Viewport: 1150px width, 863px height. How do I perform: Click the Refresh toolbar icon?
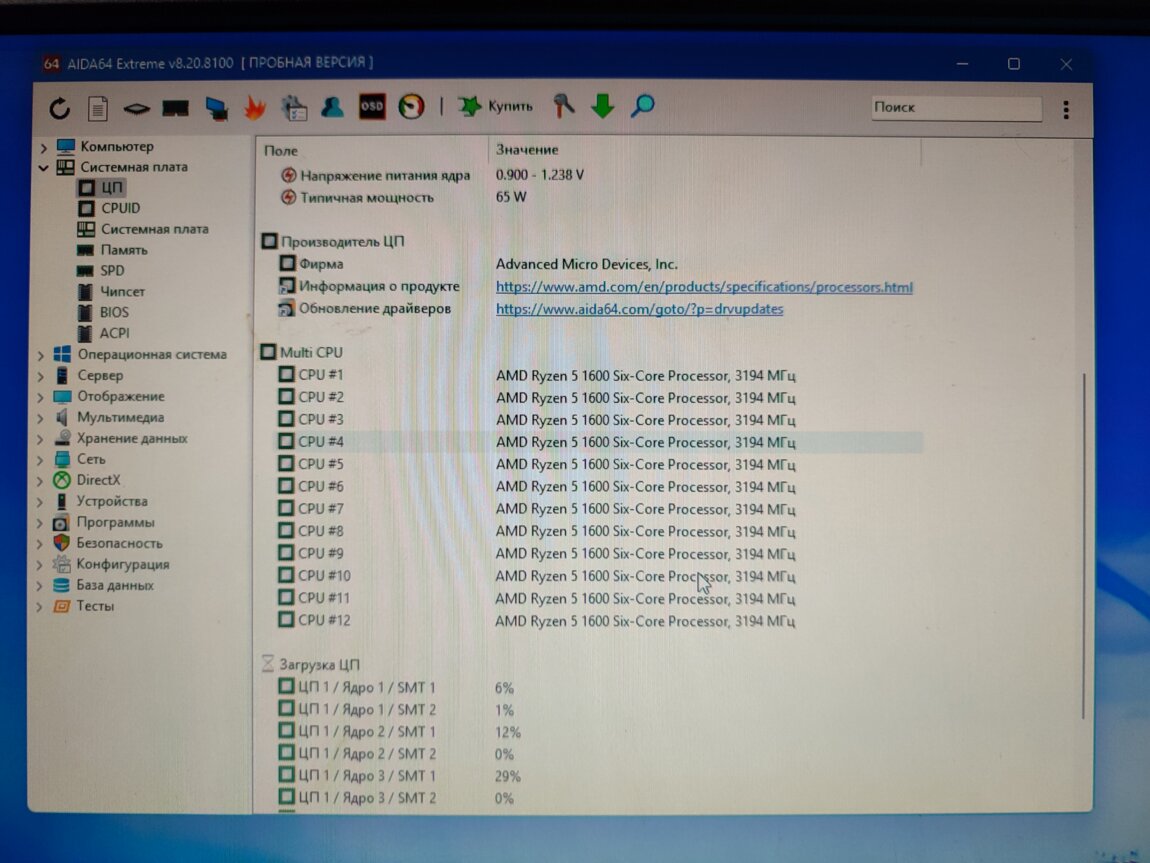click(x=60, y=108)
